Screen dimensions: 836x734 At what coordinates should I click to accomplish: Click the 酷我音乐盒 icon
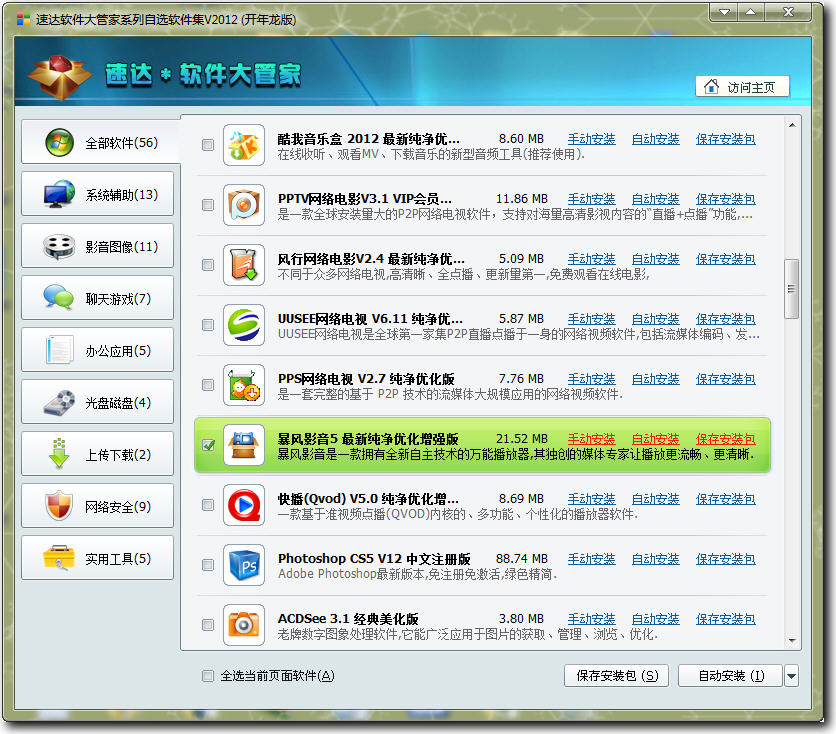(x=243, y=145)
